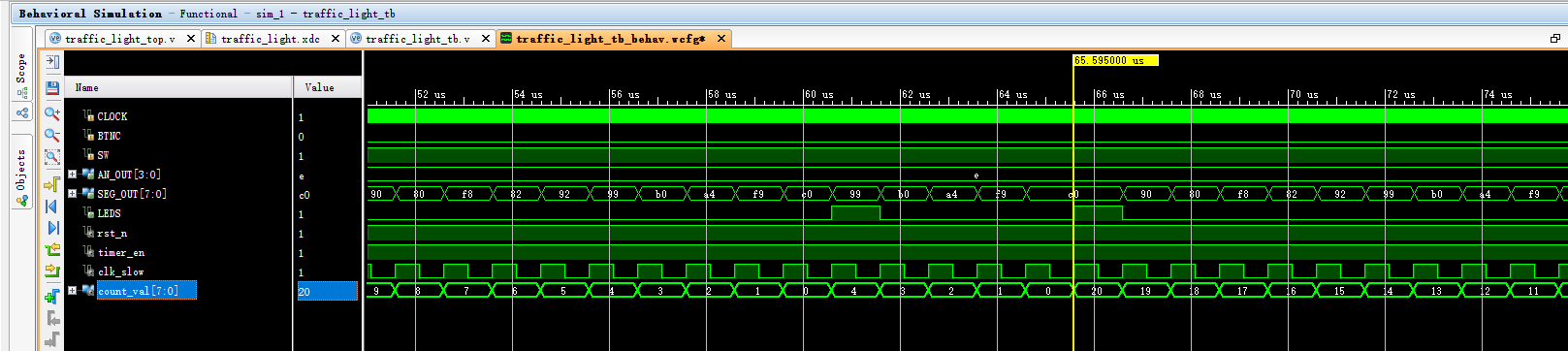This screenshot has width=1568, height=351.
Task: Select the LEDS signal
Action: click(109, 213)
